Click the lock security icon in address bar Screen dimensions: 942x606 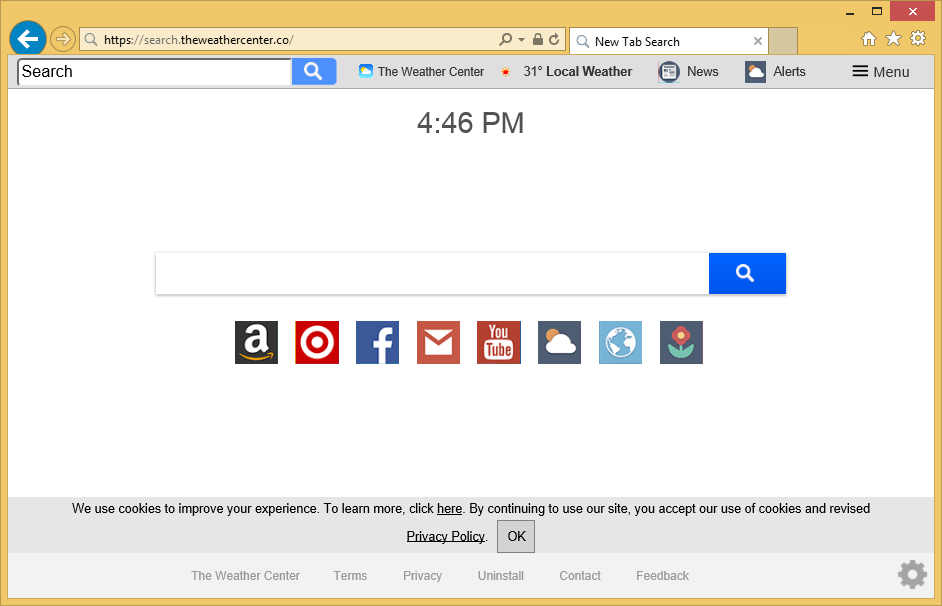pyautogui.click(x=538, y=40)
